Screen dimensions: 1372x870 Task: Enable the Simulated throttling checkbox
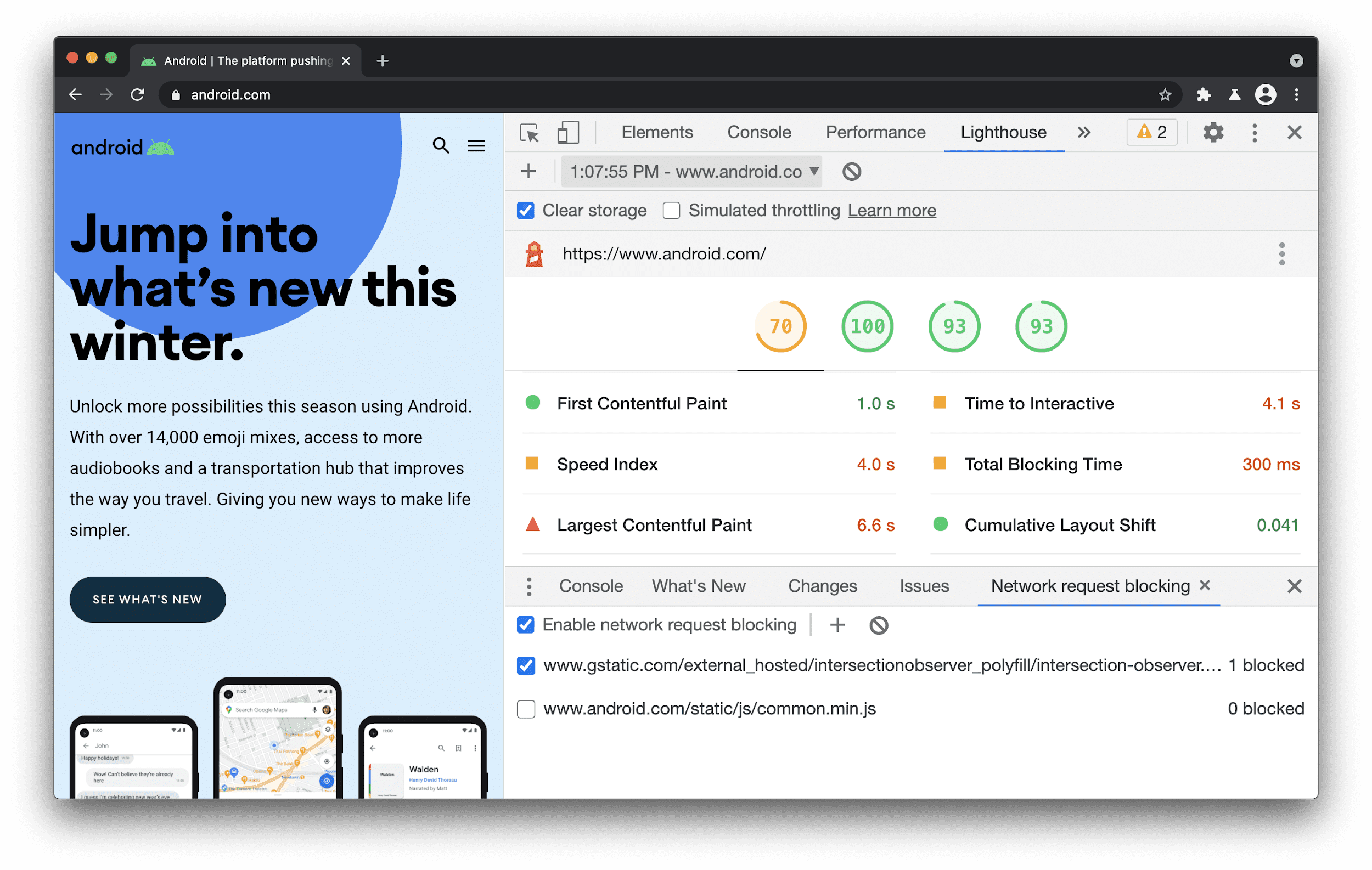670,211
